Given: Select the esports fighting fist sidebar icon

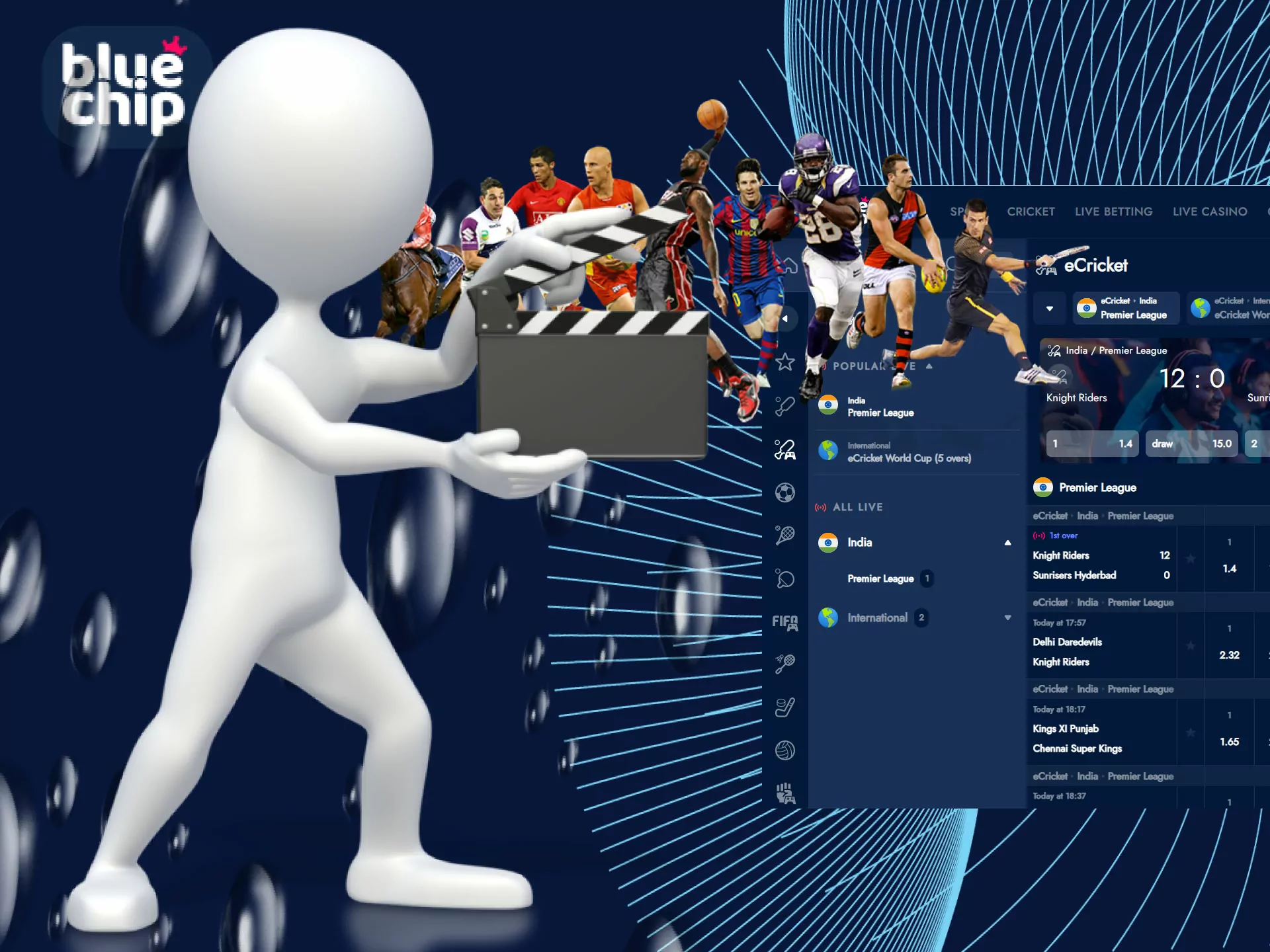Looking at the screenshot, I should (785, 793).
